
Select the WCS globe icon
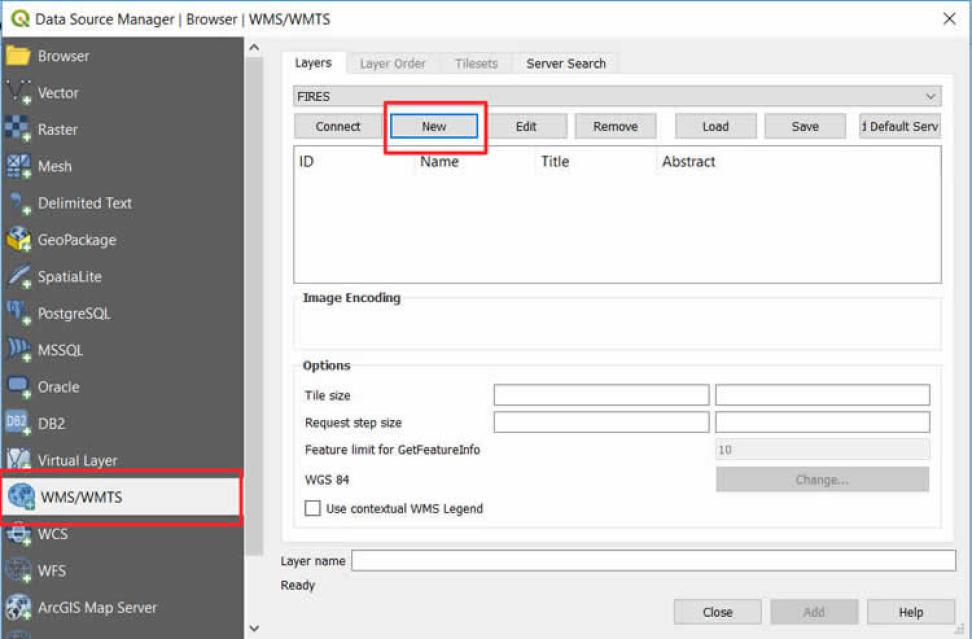[x=17, y=534]
